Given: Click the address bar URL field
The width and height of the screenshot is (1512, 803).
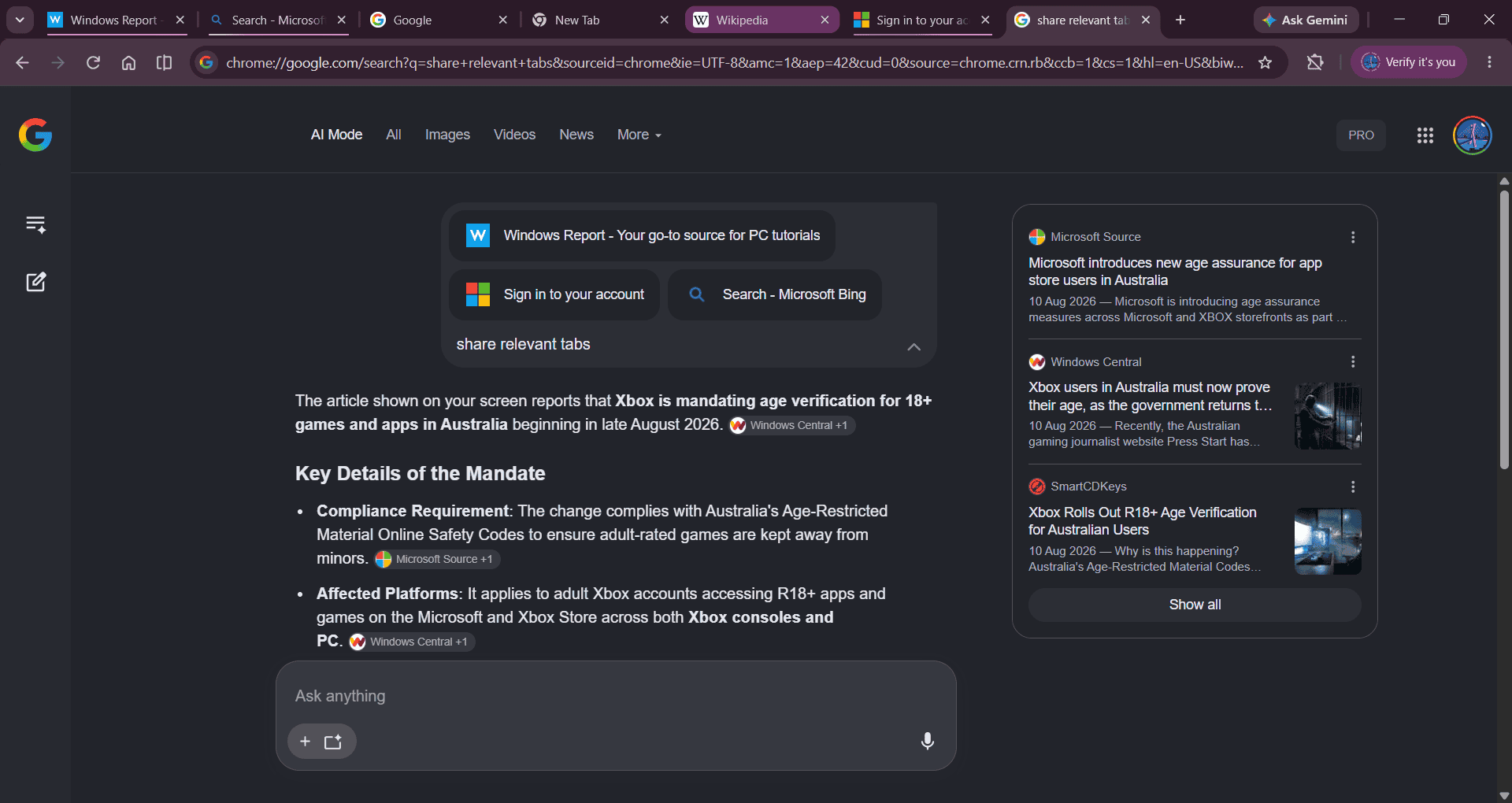Looking at the screenshot, I should coord(734,62).
